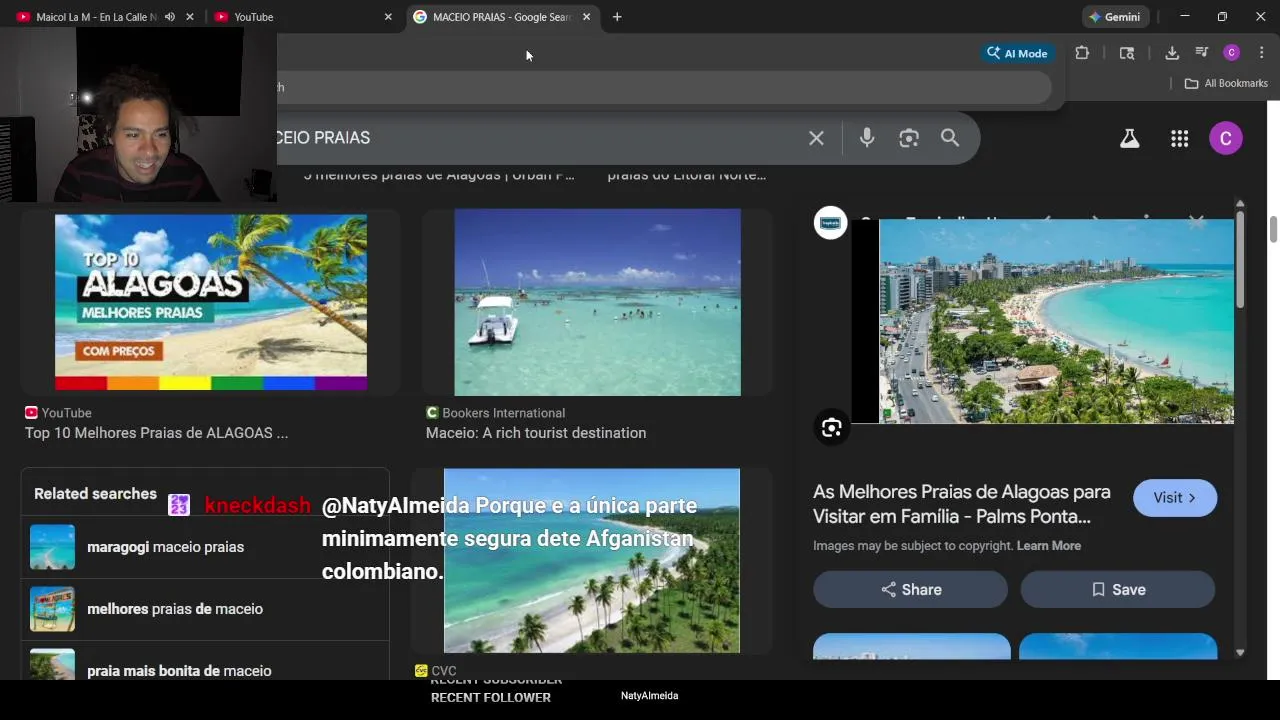Viewport: 1280px width, 720px height.
Task: Click the Bookers International source label
Action: pos(503,413)
